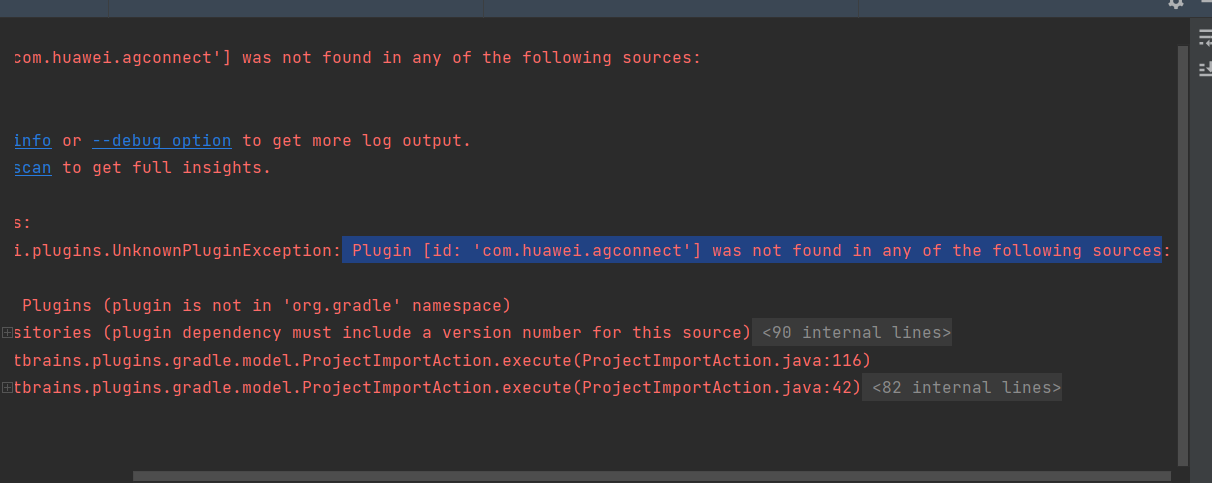Click scroll to end icon in gutter
The width and height of the screenshot is (1212, 483).
coord(1205,68)
